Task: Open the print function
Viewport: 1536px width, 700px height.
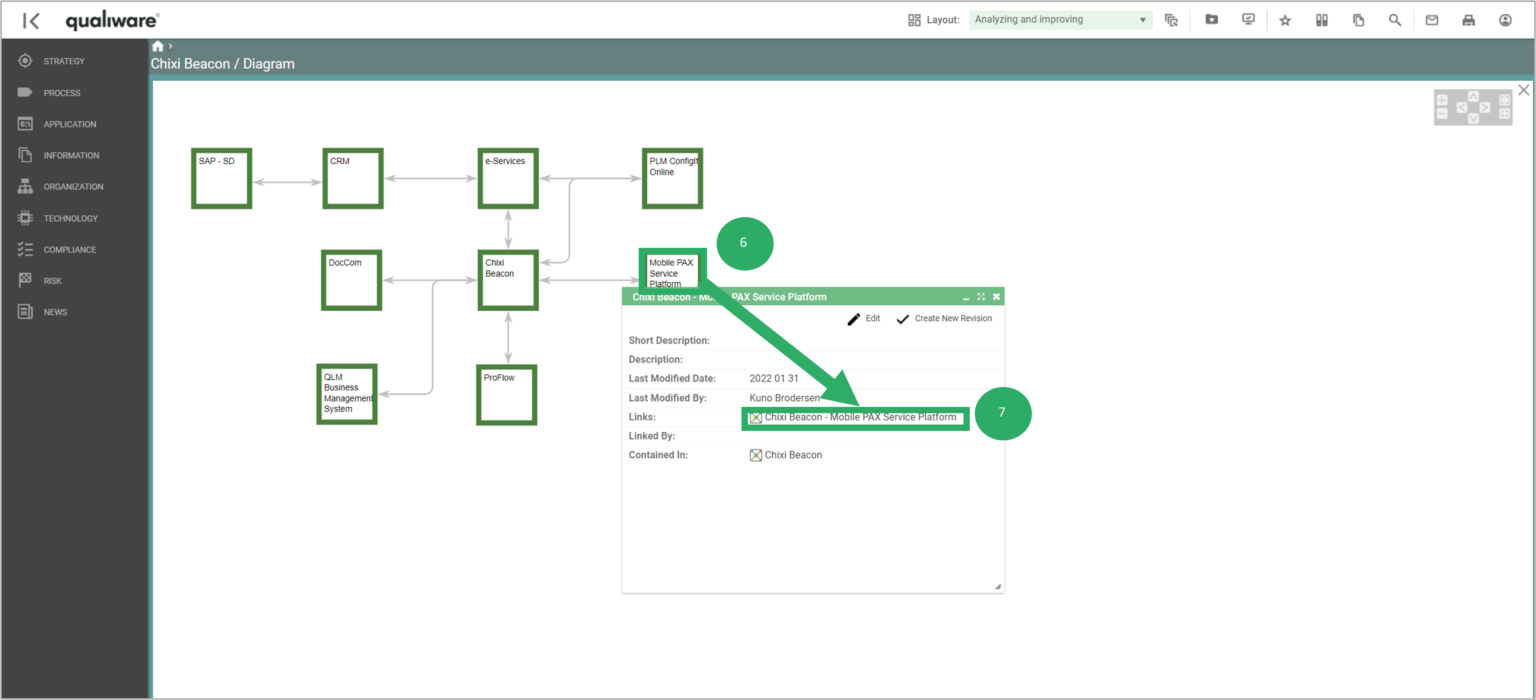Action: [1468, 19]
